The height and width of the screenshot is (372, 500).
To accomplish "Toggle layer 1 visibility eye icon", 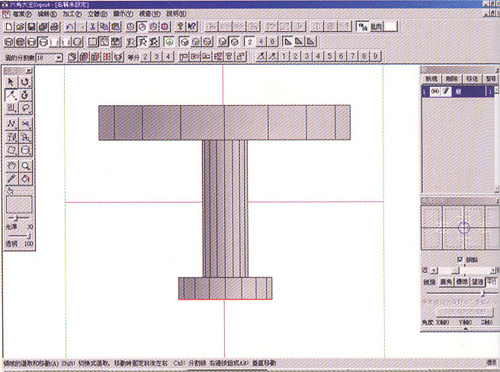I will tap(435, 91).
